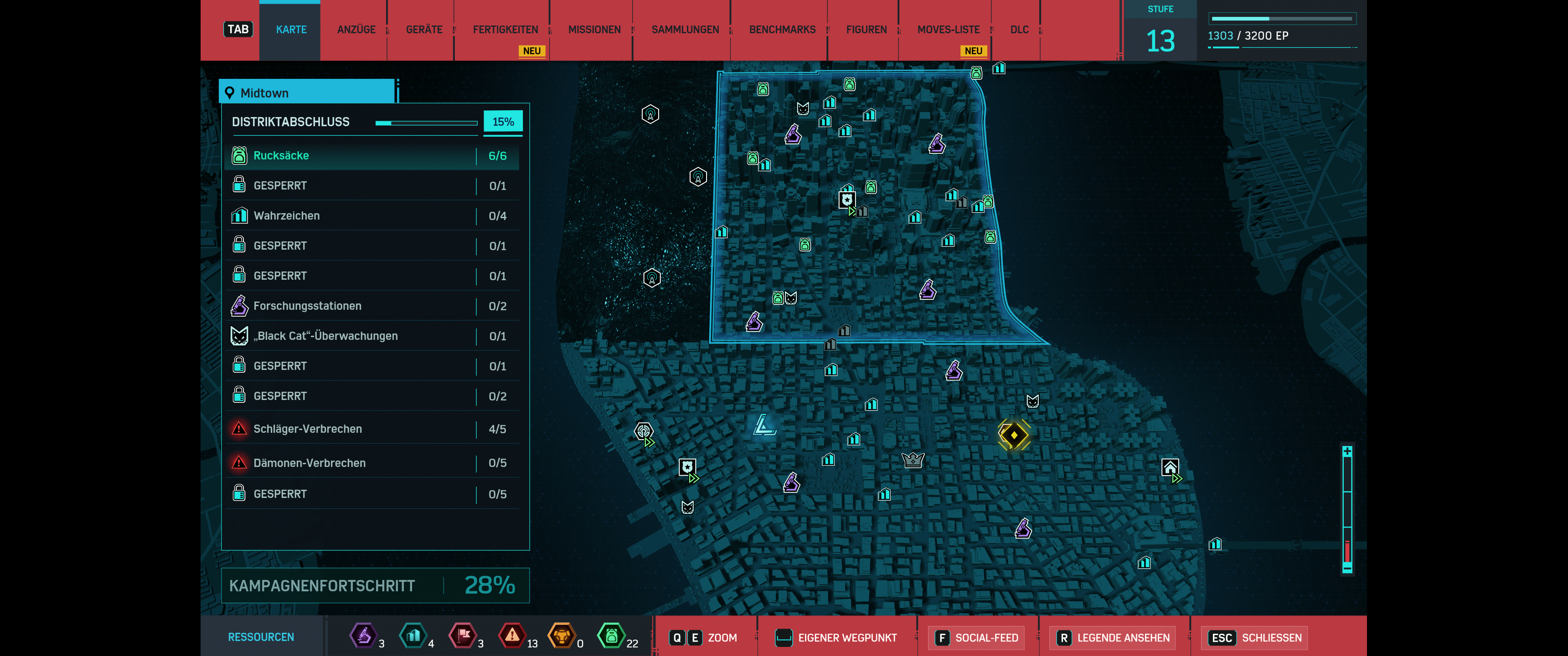Click the lock icon on the GESPERRT 0/2 row

239,395
